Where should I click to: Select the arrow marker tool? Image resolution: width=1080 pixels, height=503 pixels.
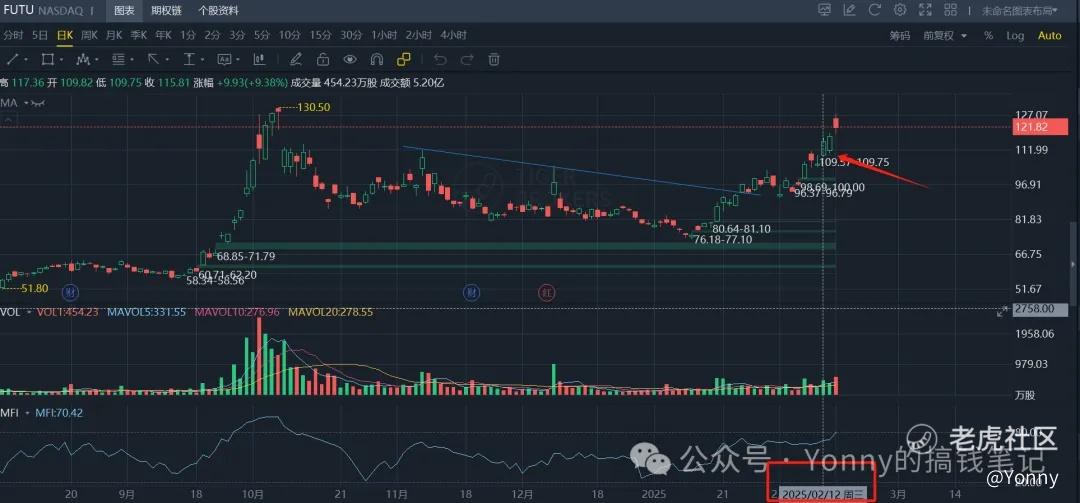click(x=152, y=59)
